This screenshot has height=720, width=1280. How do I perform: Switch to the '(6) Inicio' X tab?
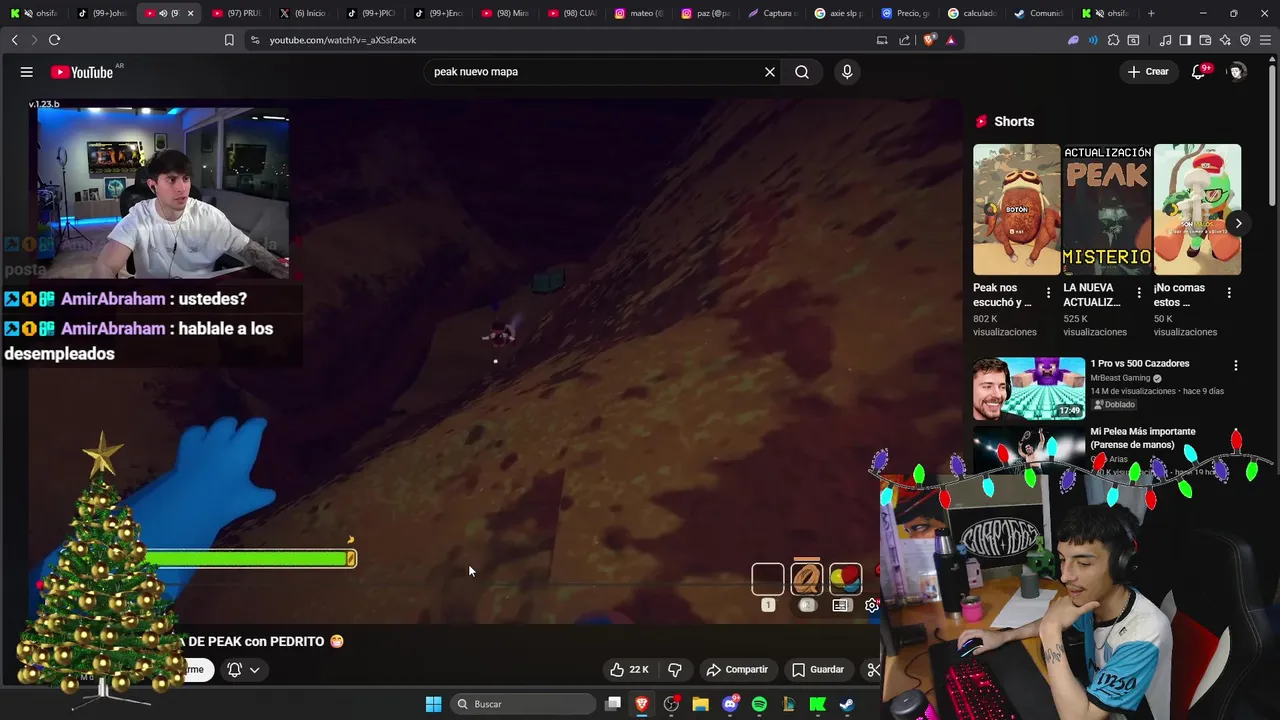coord(303,13)
